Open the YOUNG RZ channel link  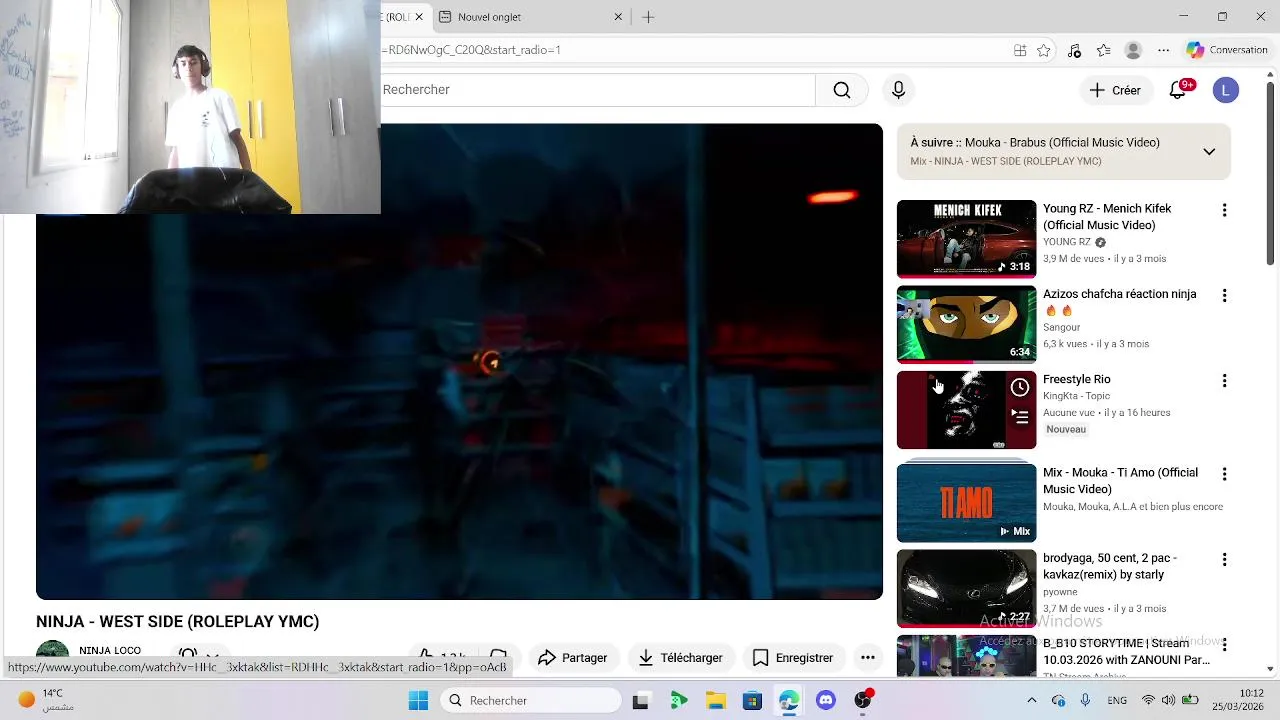click(x=1067, y=242)
